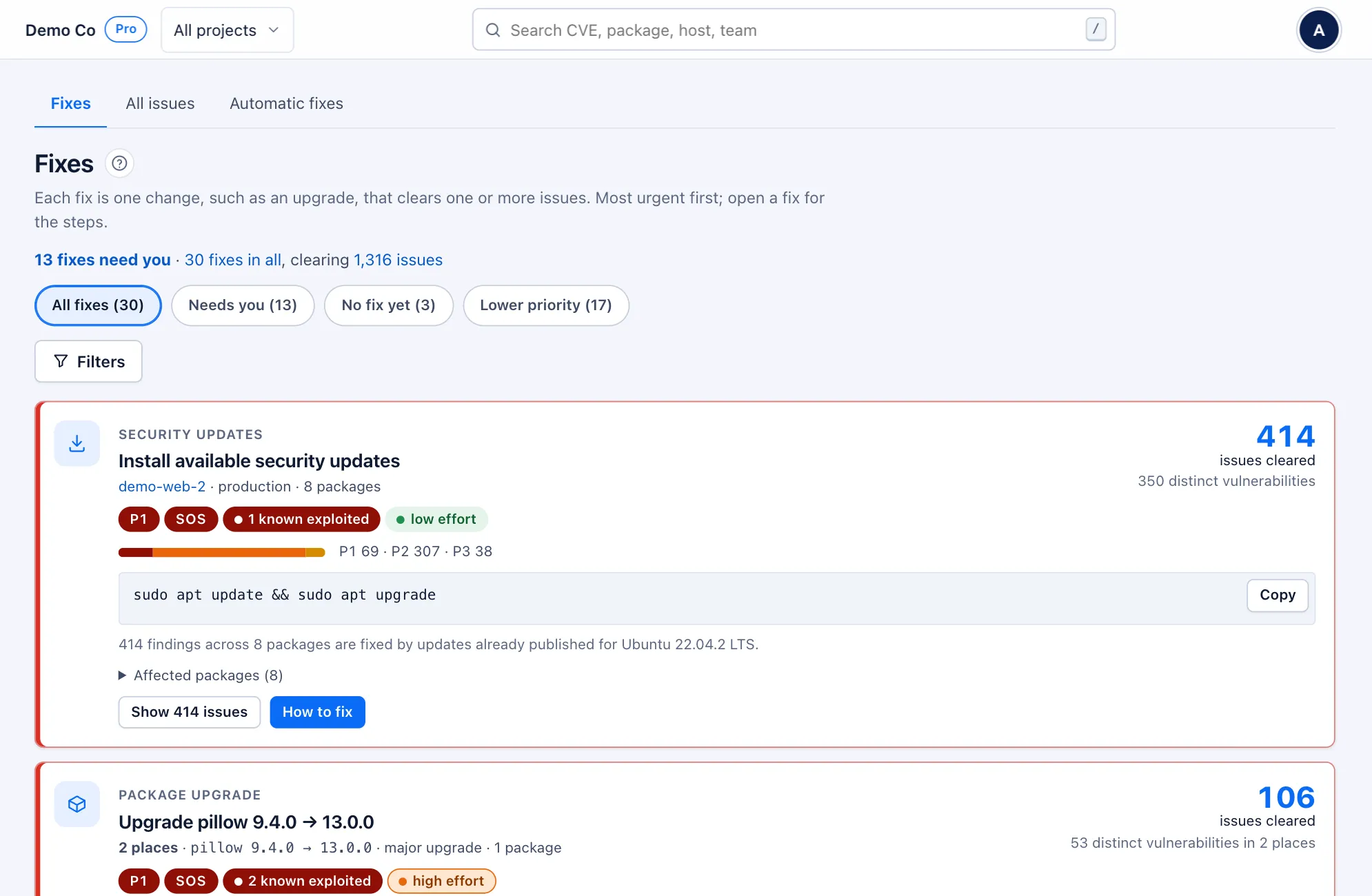Click the search magnifier icon
The width and height of the screenshot is (1372, 896).
point(493,30)
